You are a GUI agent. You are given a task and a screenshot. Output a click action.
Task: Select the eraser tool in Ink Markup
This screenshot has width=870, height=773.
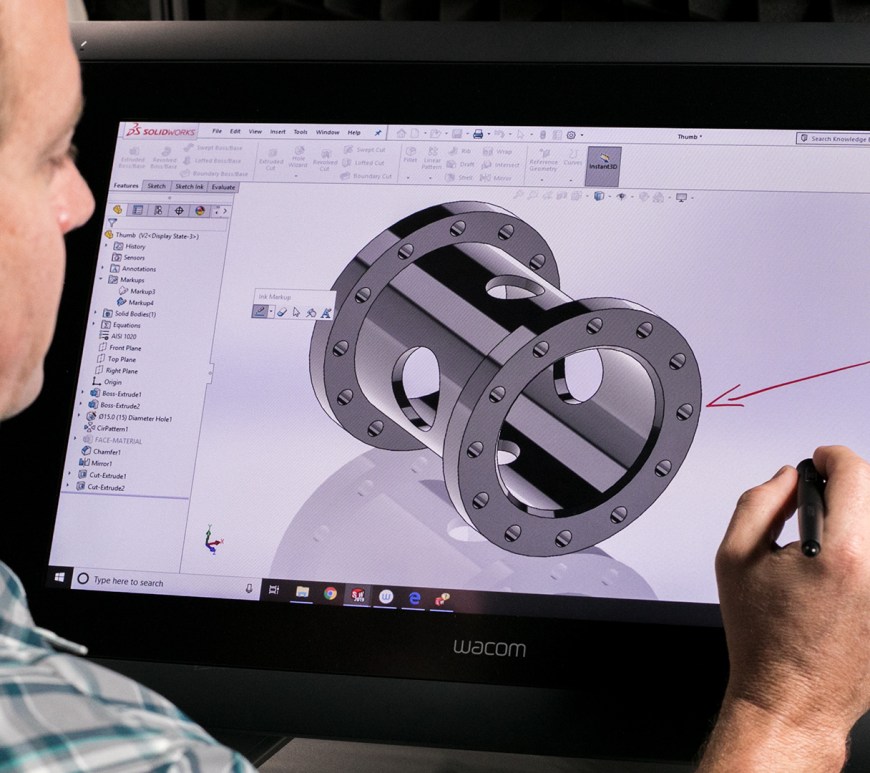click(x=282, y=312)
